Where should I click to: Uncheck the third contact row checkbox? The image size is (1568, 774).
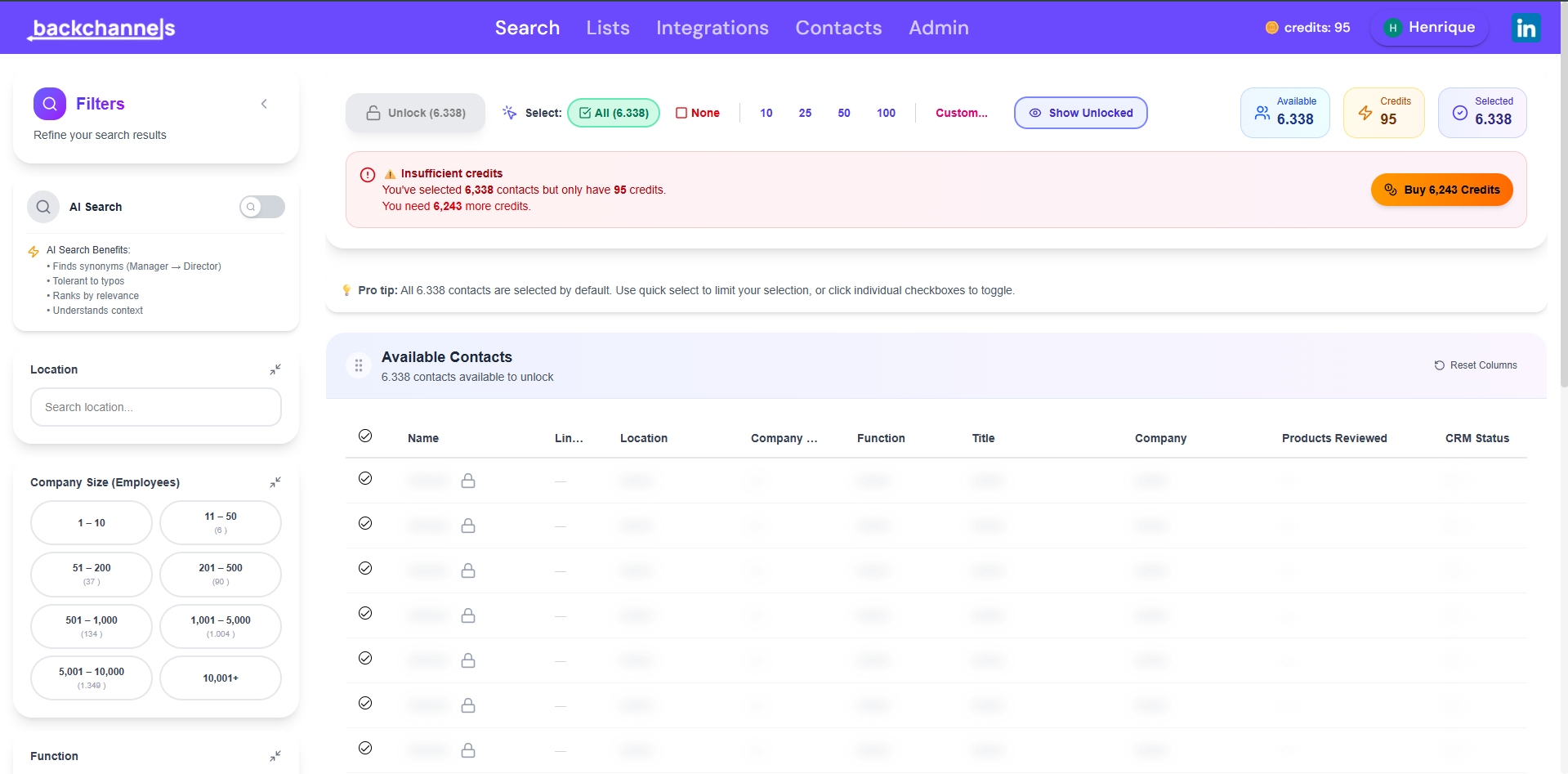(x=365, y=568)
